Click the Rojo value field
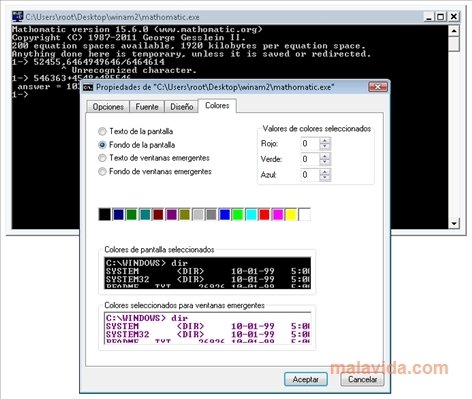 tap(310, 144)
